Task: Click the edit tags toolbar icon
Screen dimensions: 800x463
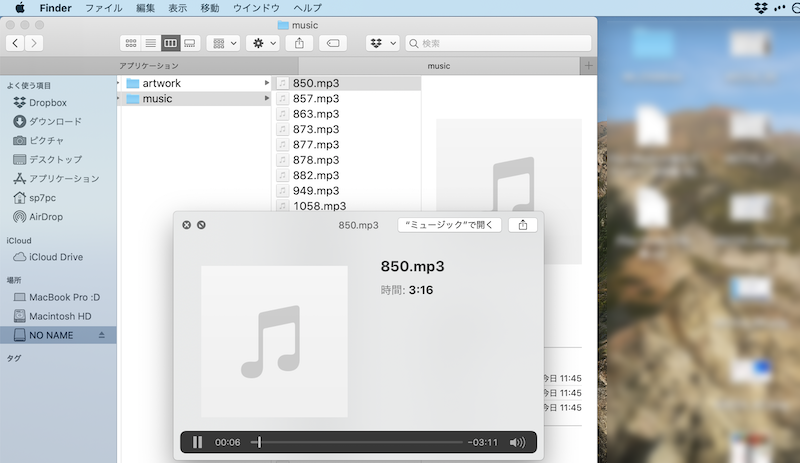Action: 333,43
